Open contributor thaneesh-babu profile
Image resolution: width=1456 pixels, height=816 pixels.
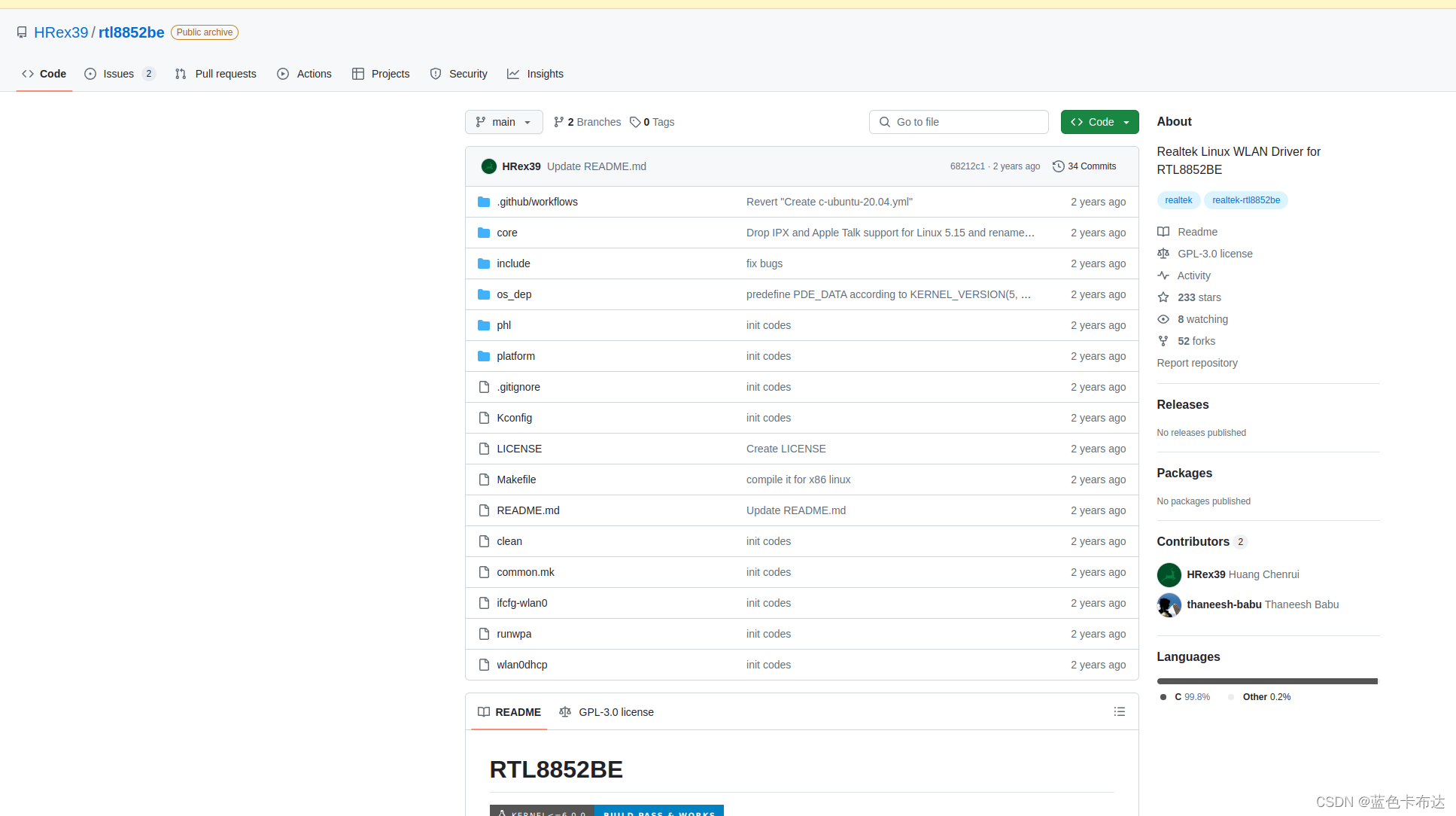[1263, 604]
